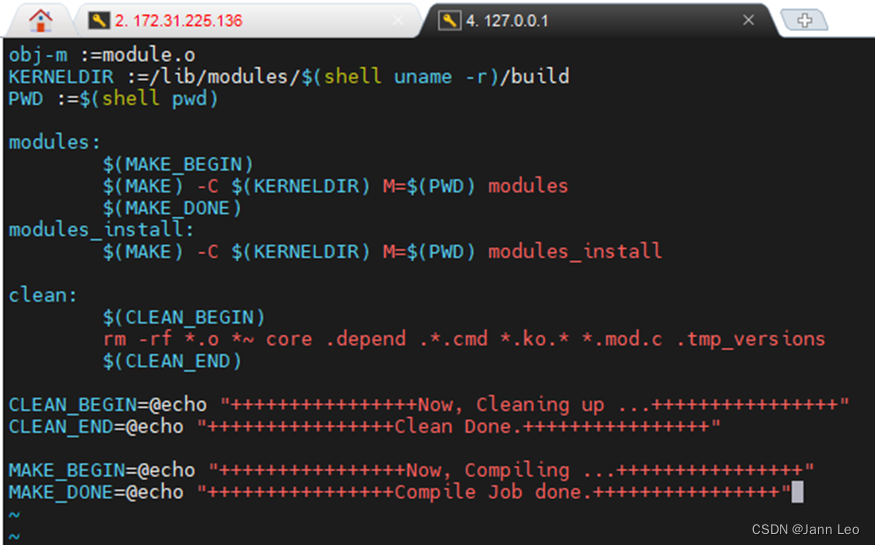The image size is (875, 545).
Task: Open a new tab with the plus button
Action: coord(804,21)
